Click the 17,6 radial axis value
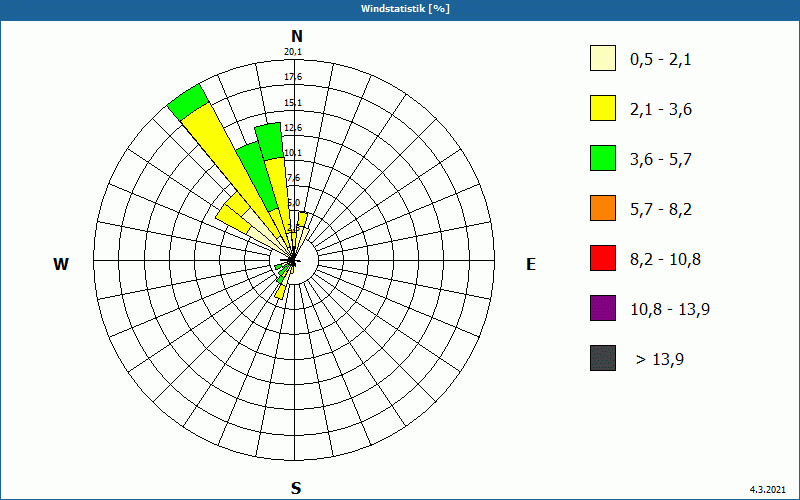Screen dimensions: 800x500 pos(293,77)
